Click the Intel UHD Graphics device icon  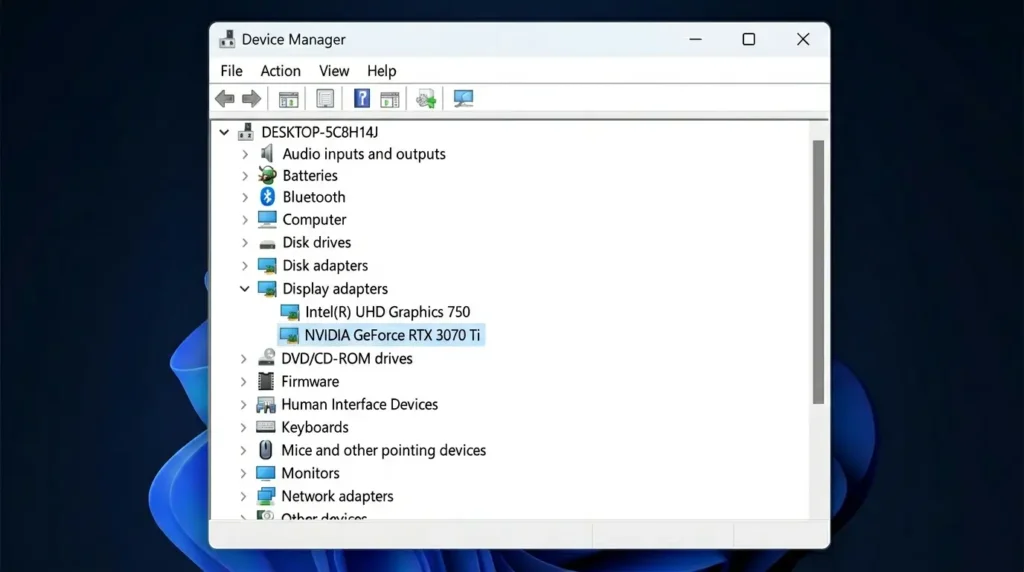289,312
